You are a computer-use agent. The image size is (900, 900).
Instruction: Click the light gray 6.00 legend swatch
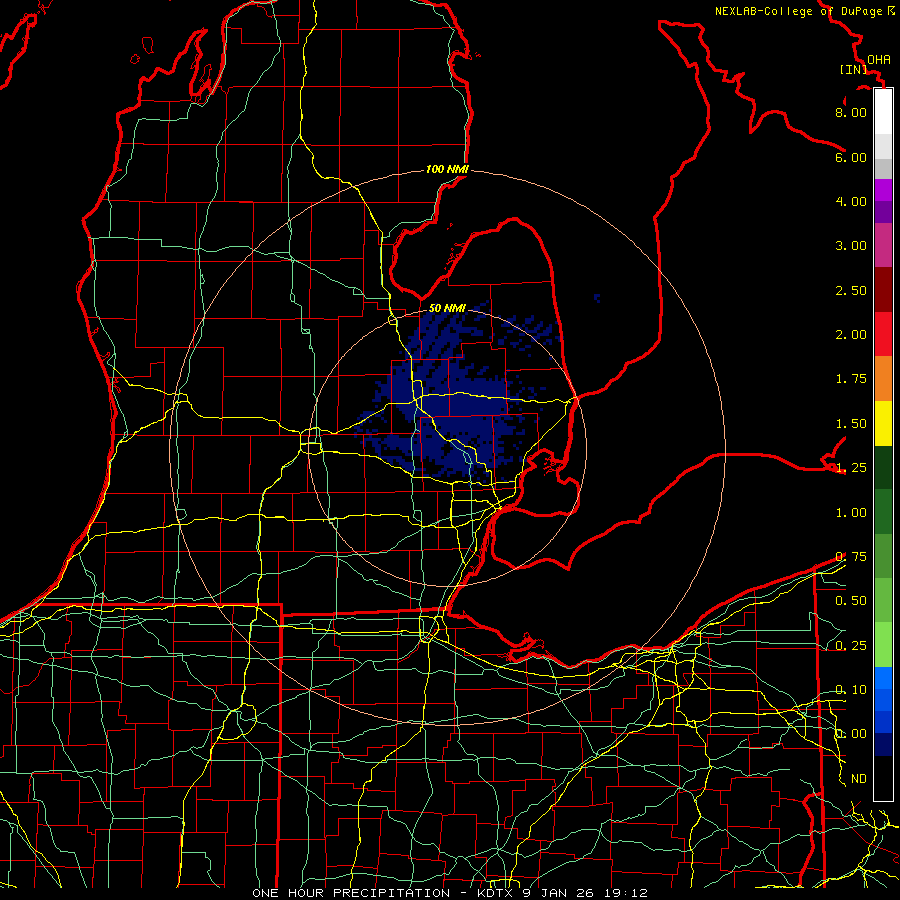pos(883,146)
